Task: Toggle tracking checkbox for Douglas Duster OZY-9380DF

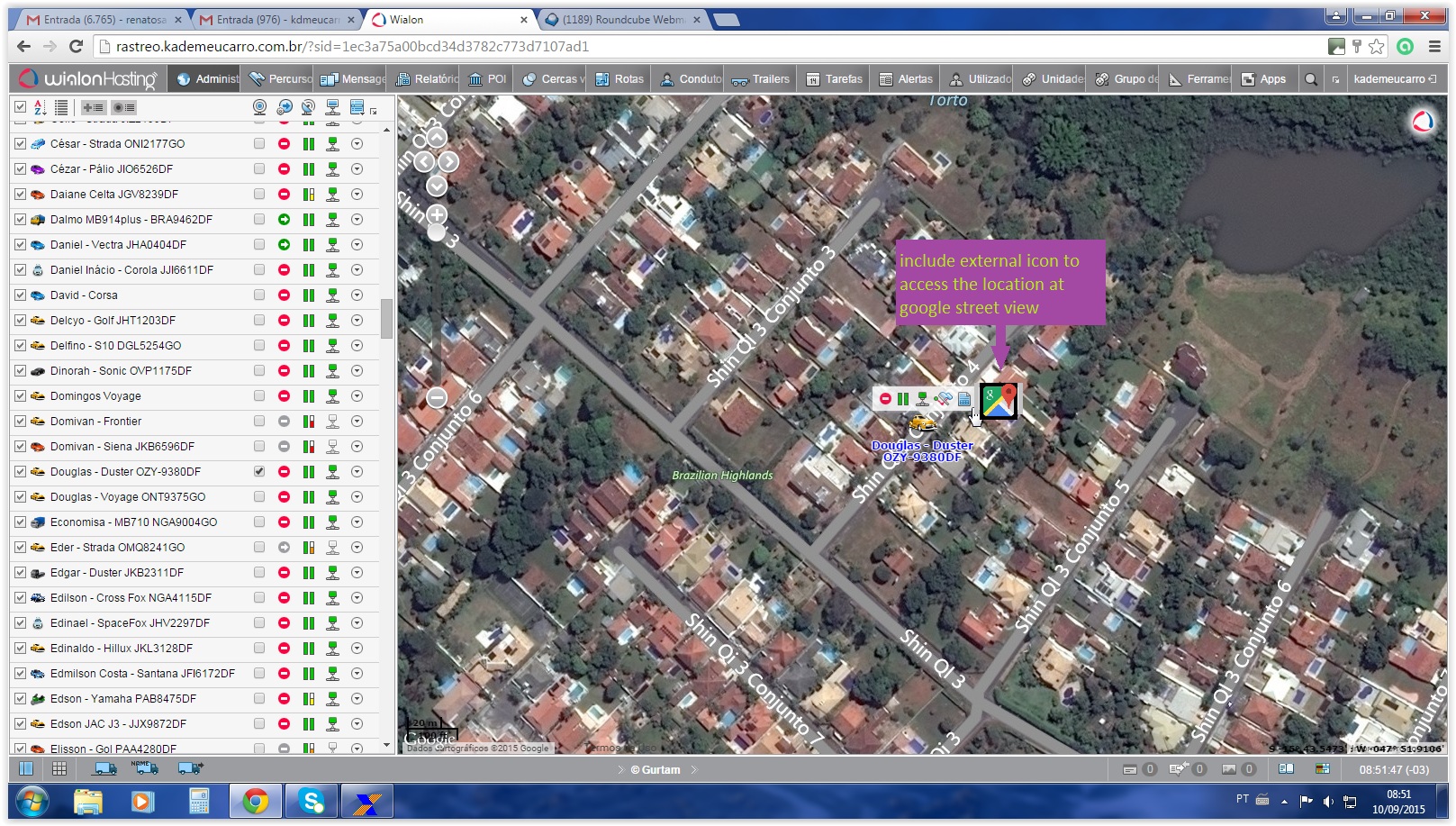Action: coord(259,472)
